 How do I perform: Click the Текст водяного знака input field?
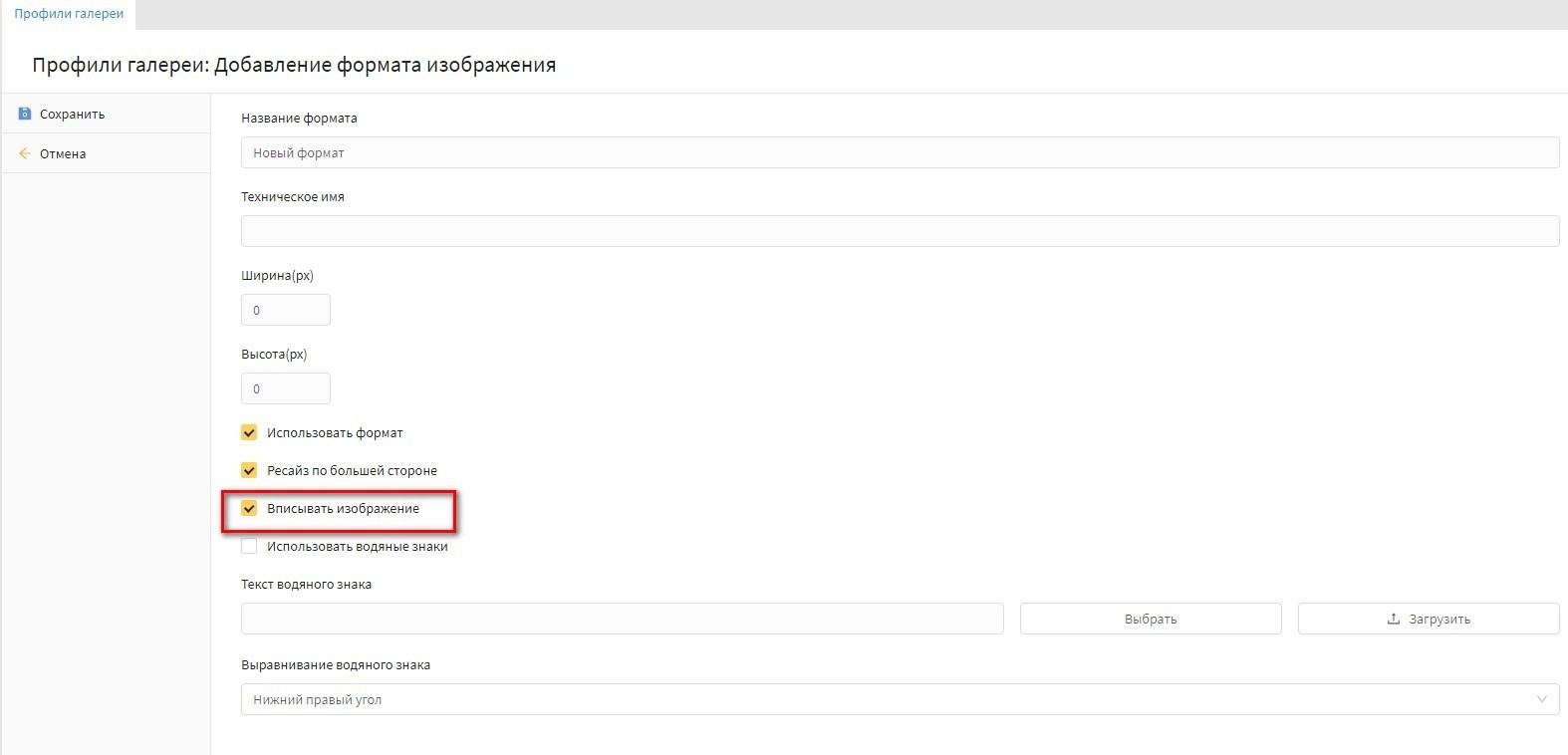click(x=622, y=619)
